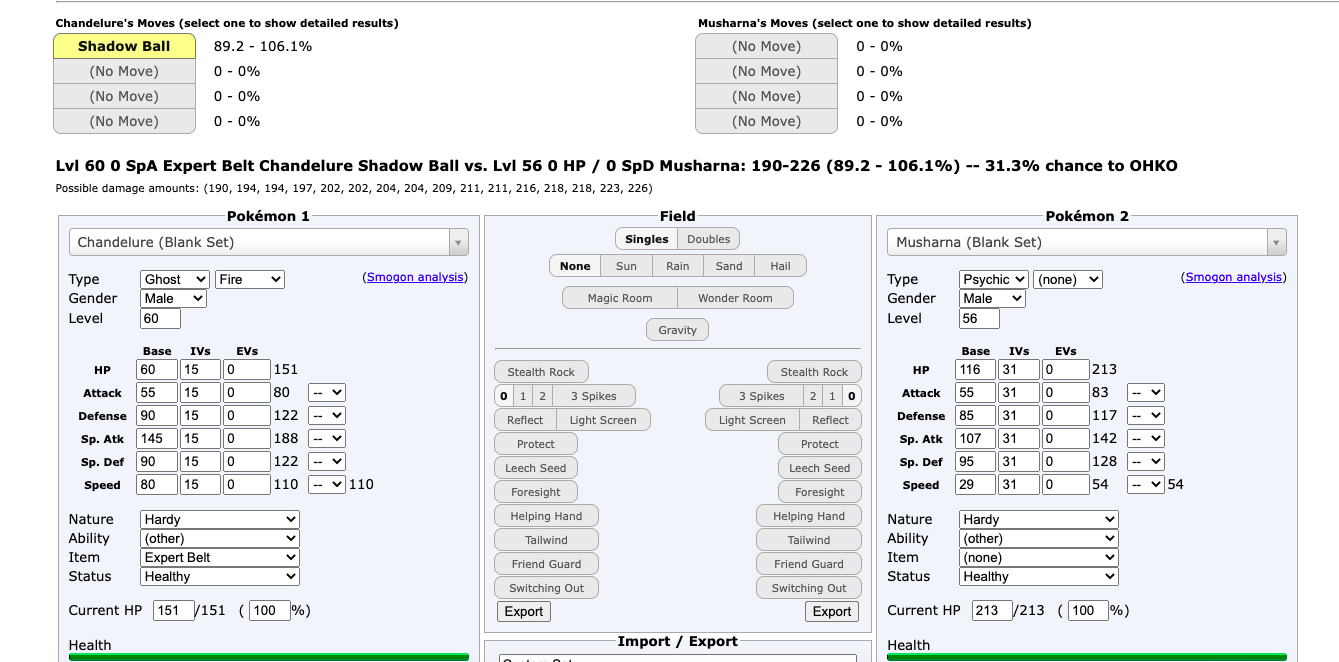Open Musharna's Status dropdown
The height and width of the screenshot is (662, 1339).
point(1039,577)
